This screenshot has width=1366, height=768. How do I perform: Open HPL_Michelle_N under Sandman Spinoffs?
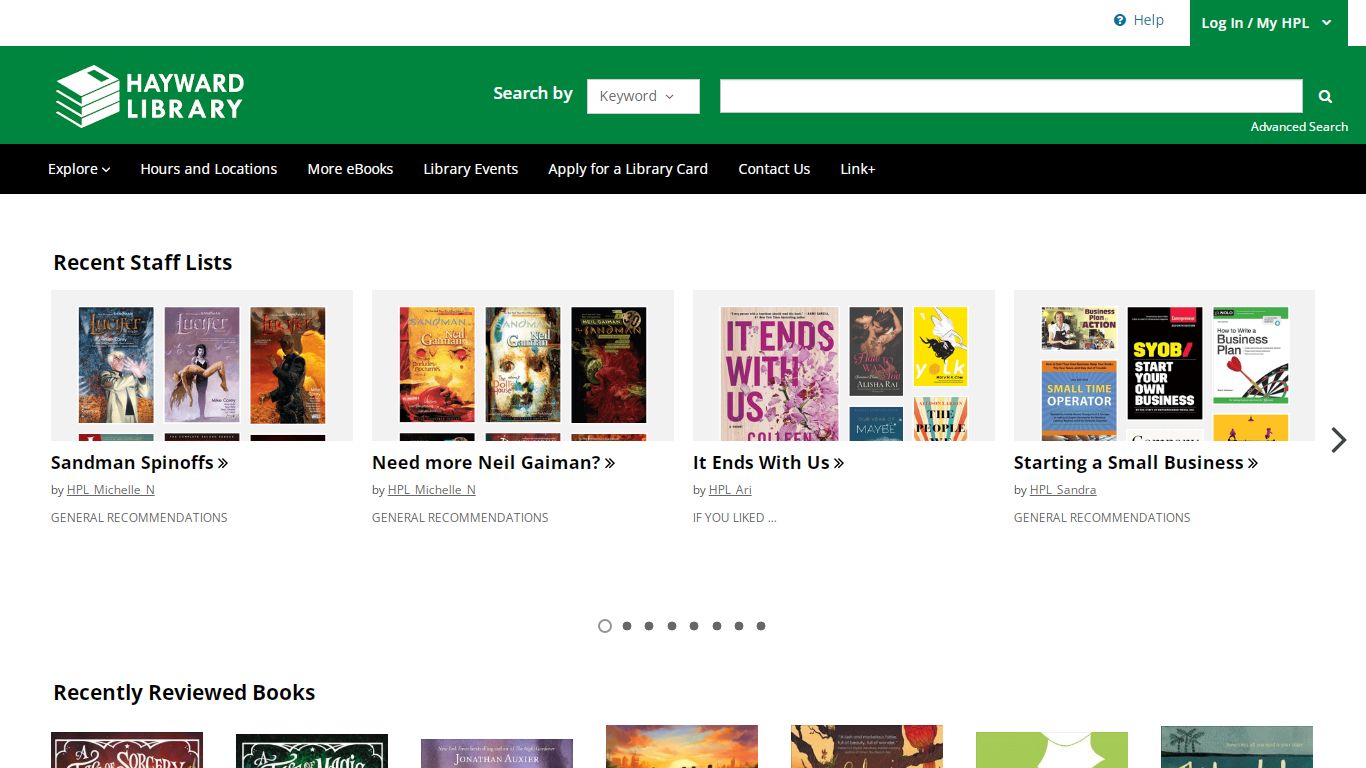(x=111, y=490)
